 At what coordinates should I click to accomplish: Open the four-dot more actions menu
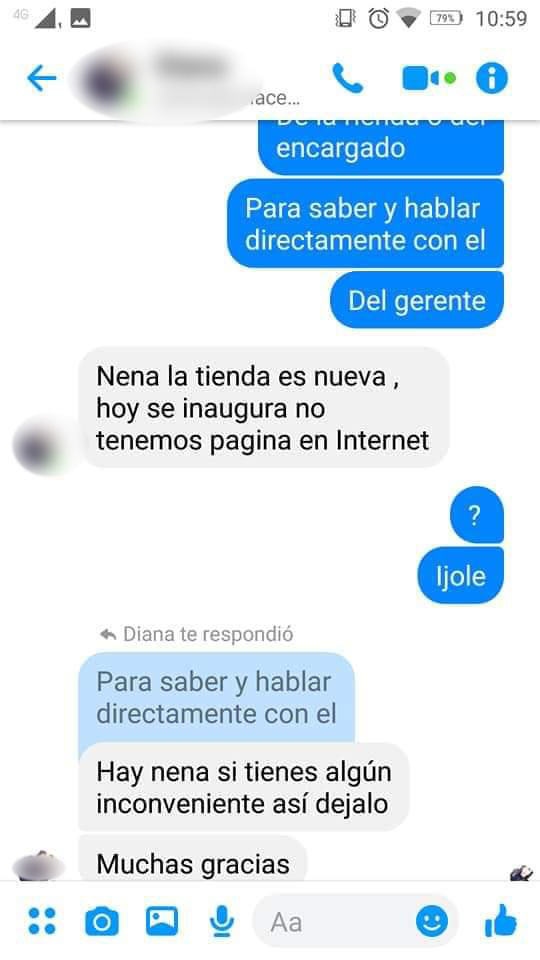[x=42, y=921]
